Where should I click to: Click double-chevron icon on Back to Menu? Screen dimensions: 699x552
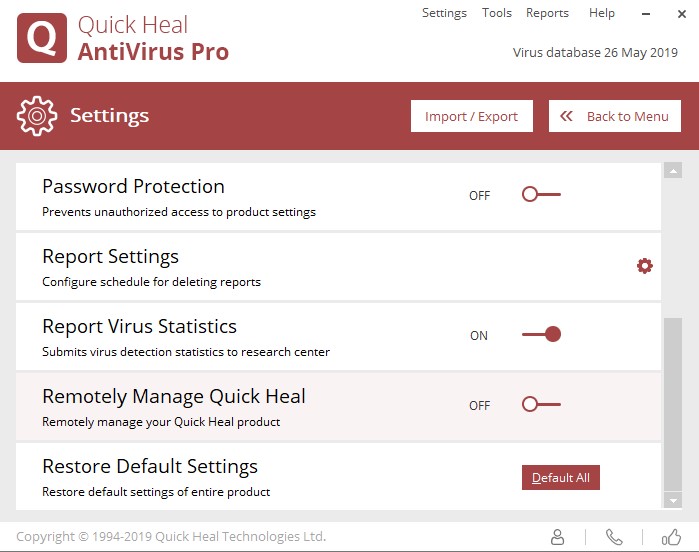(567, 116)
